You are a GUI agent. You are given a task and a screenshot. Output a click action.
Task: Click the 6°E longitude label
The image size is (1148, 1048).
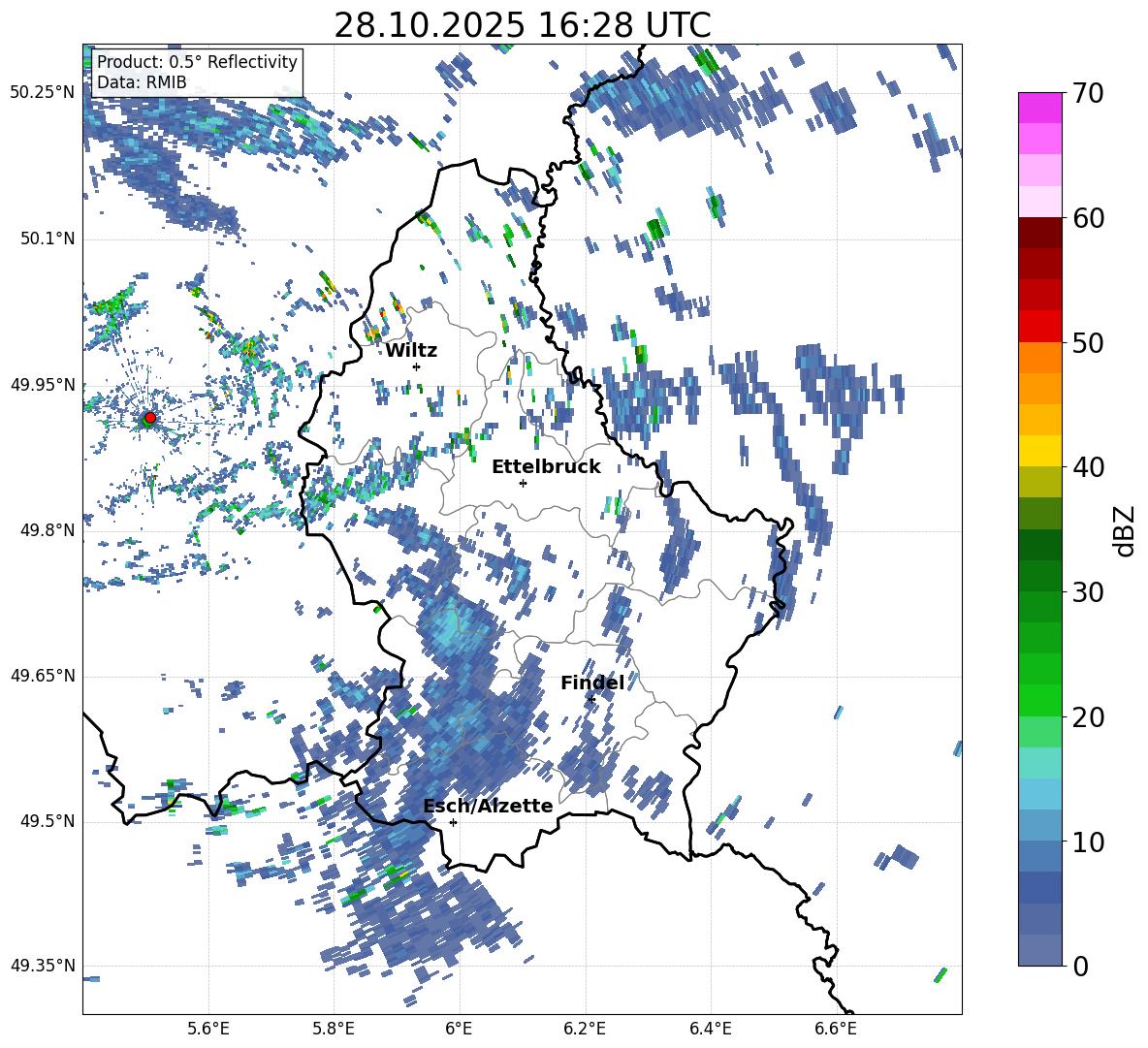tap(459, 1029)
